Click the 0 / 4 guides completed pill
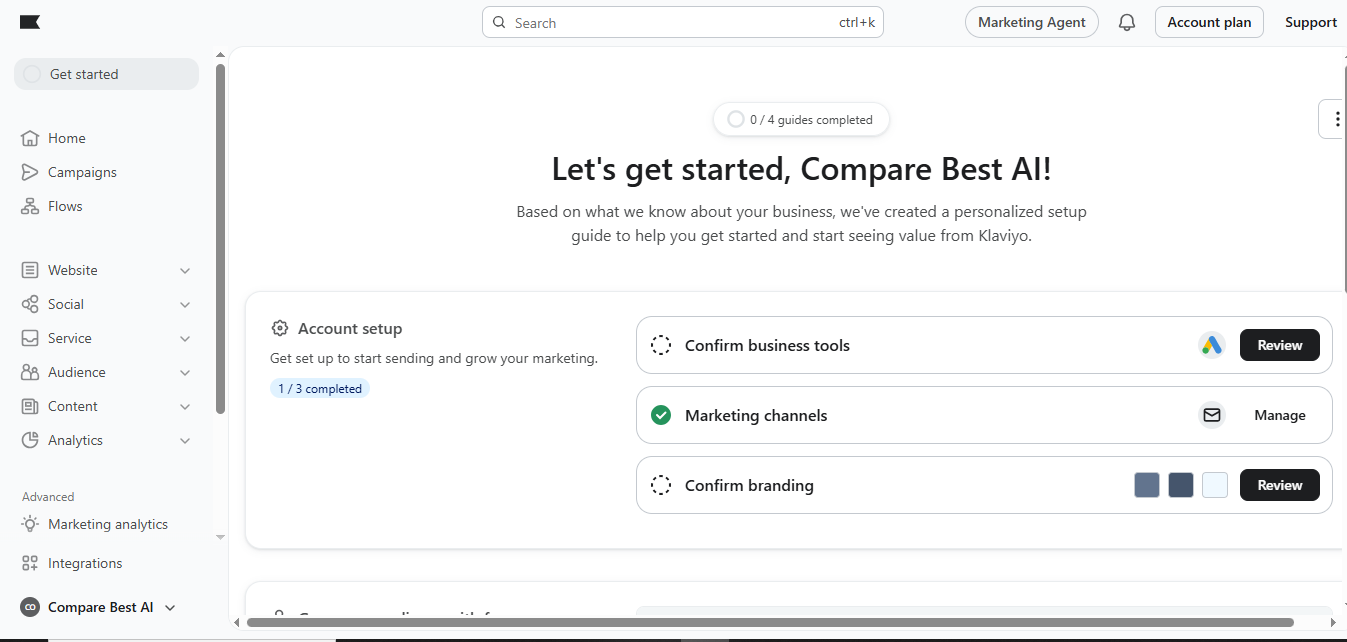 (801, 119)
